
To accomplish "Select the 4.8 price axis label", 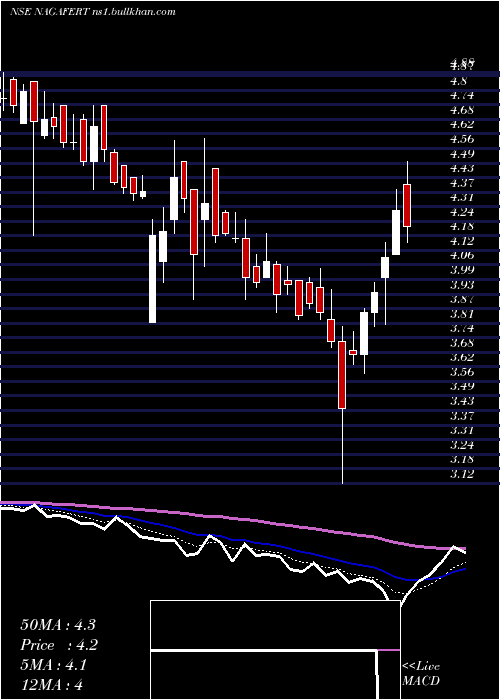I will 459,81.
